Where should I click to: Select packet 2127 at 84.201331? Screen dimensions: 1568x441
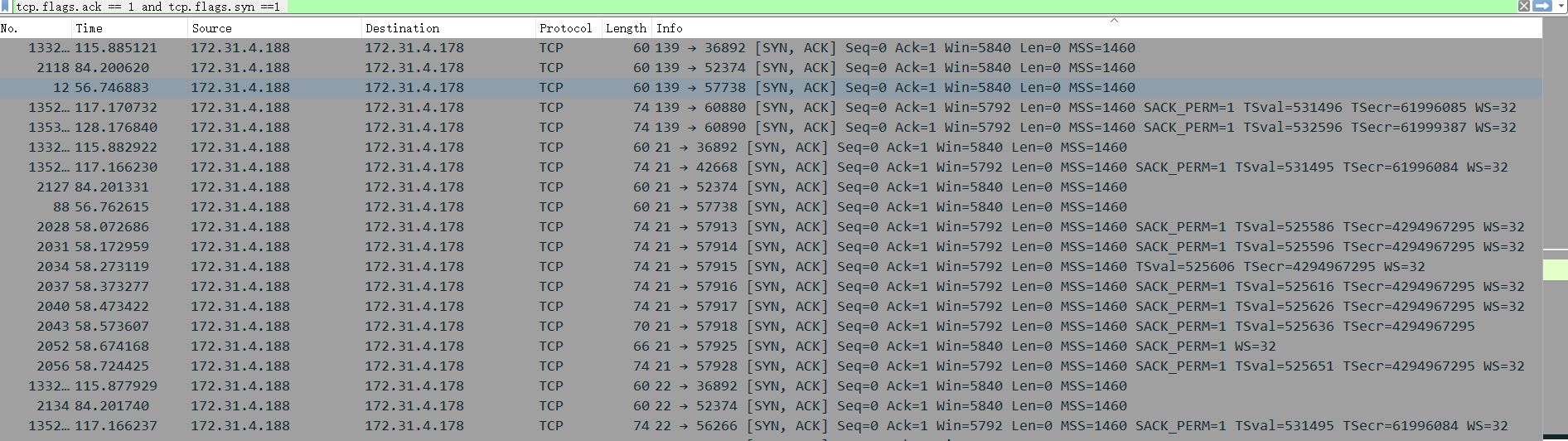pos(771,187)
